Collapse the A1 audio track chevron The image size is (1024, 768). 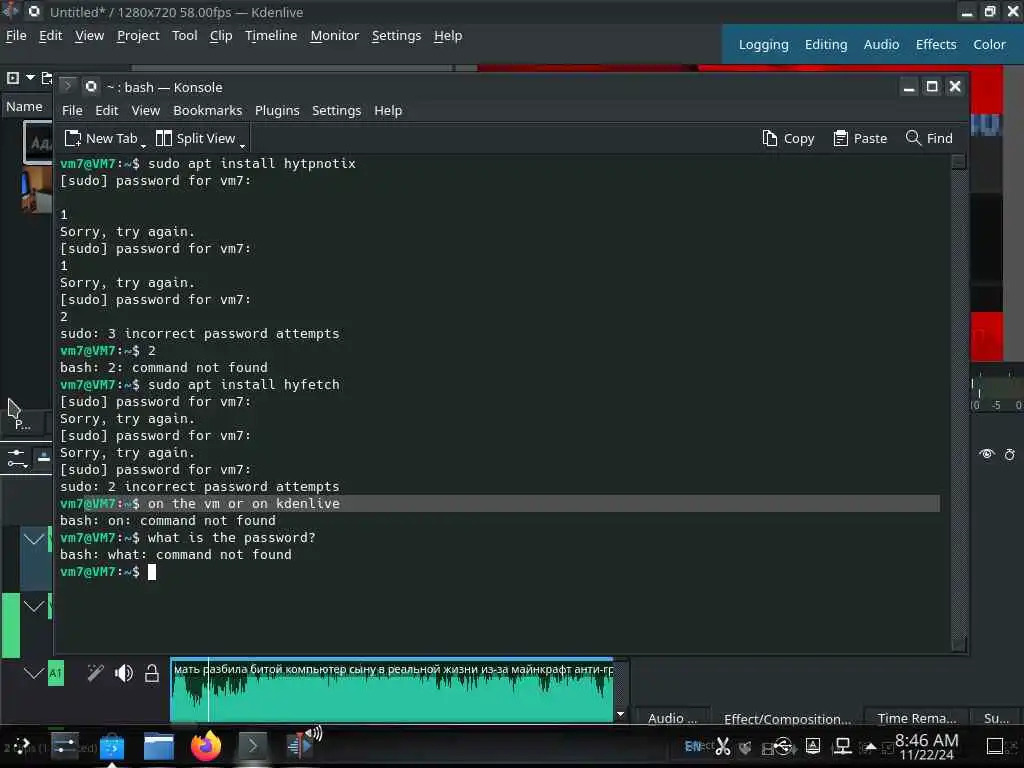34,673
